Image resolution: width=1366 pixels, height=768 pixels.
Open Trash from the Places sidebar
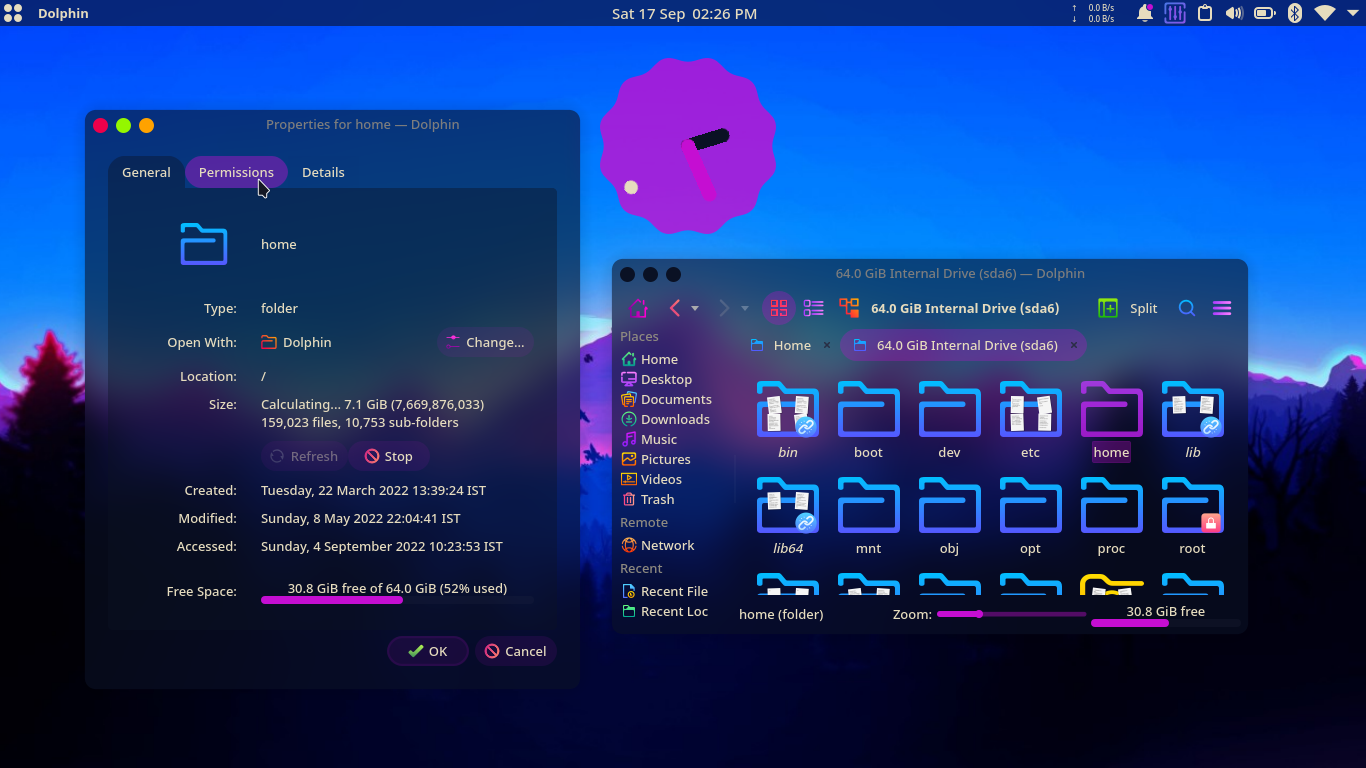pos(655,499)
